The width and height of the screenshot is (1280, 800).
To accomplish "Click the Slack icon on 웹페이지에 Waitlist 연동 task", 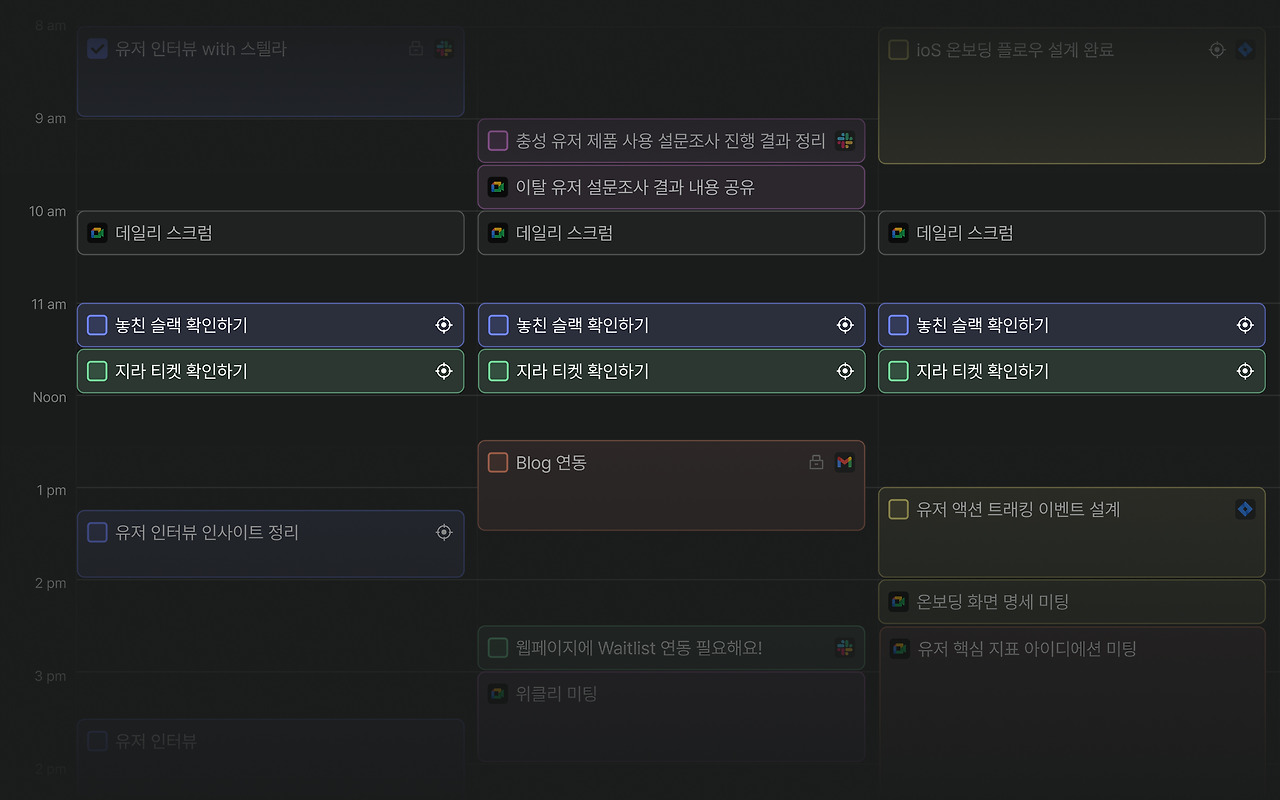I will tap(845, 648).
